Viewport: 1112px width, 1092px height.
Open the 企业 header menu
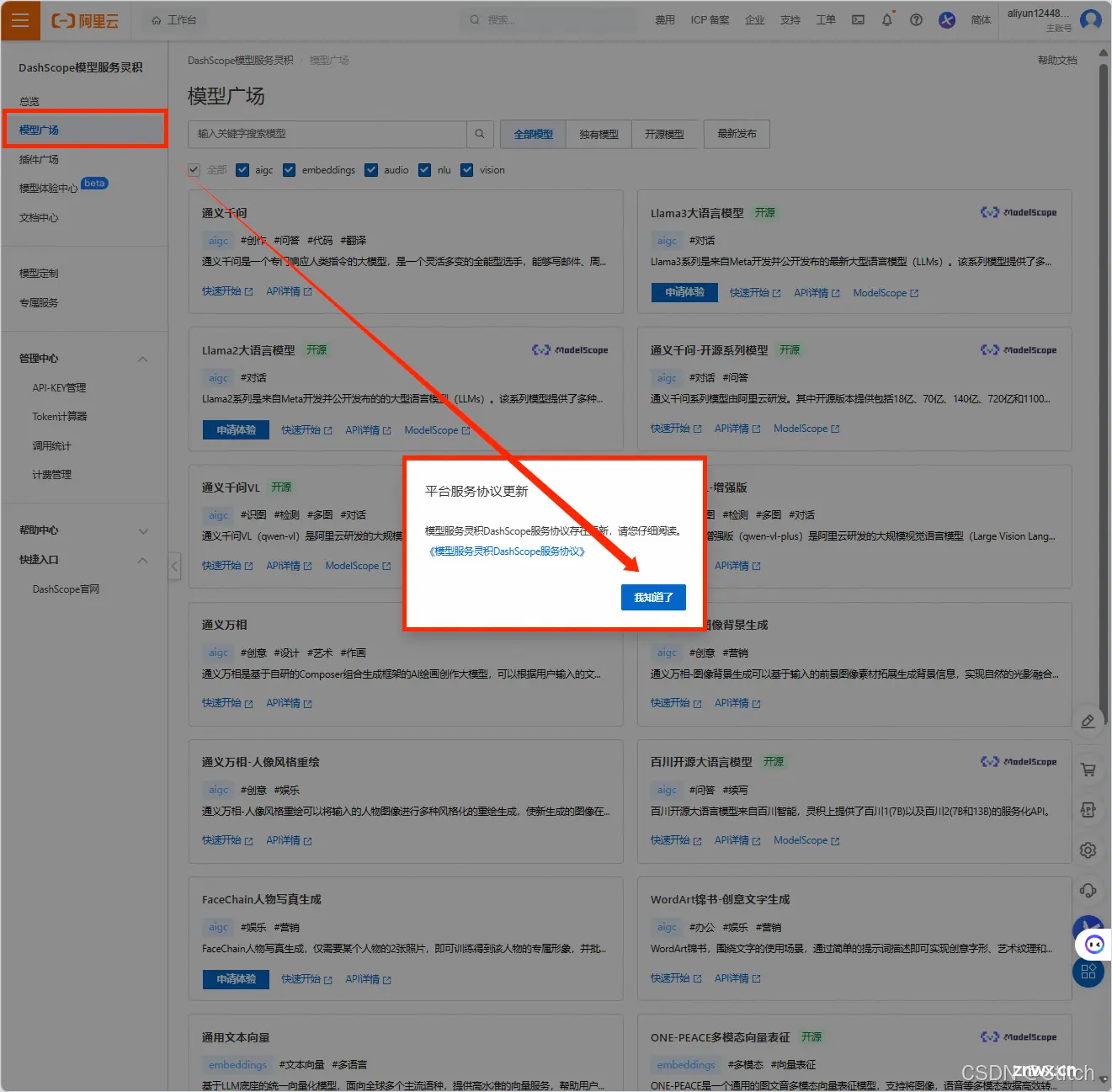pyautogui.click(x=755, y=20)
